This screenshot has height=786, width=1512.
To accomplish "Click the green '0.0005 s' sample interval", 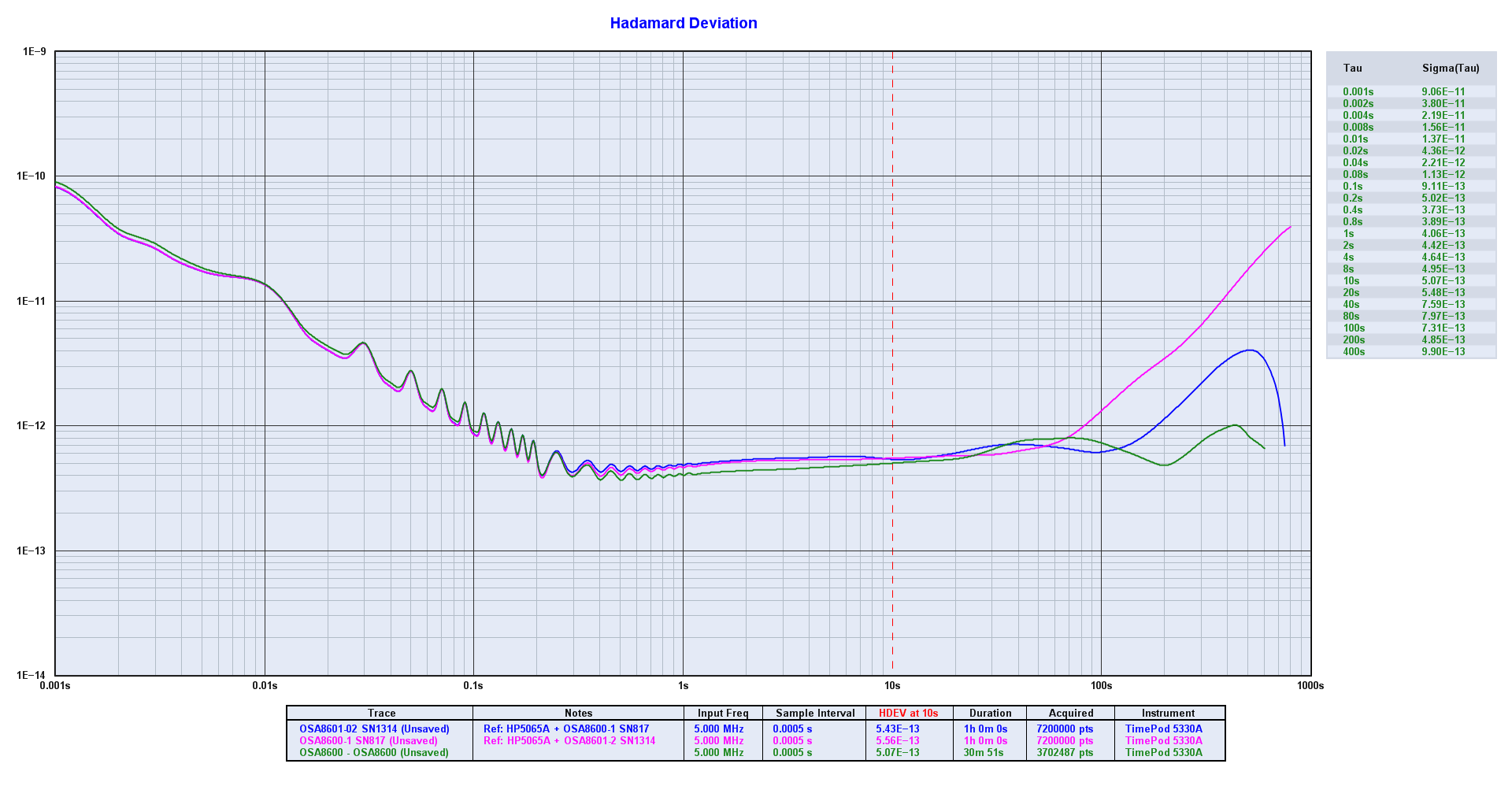I will pos(792,752).
